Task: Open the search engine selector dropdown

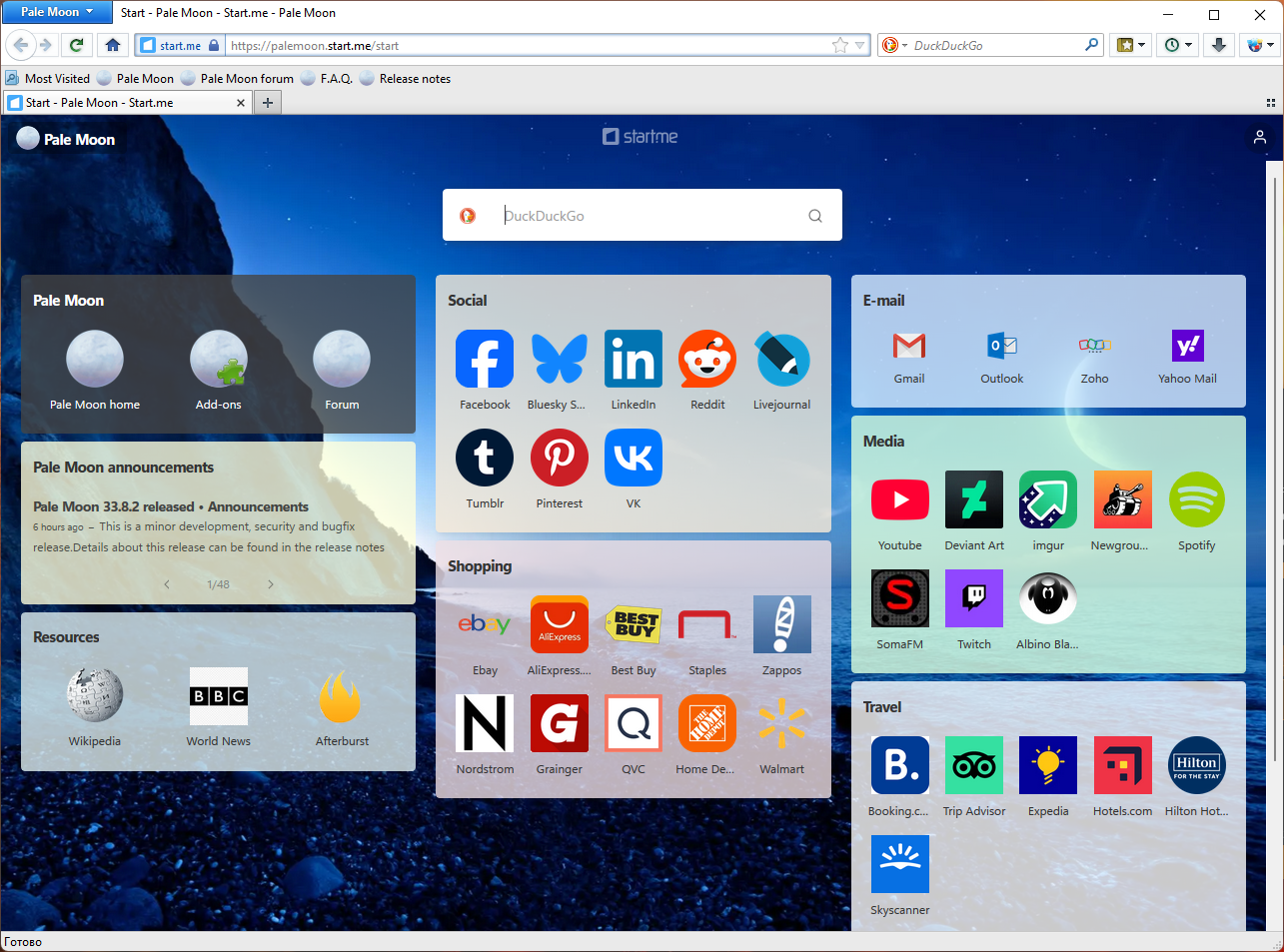Action: pyautogui.click(x=894, y=46)
